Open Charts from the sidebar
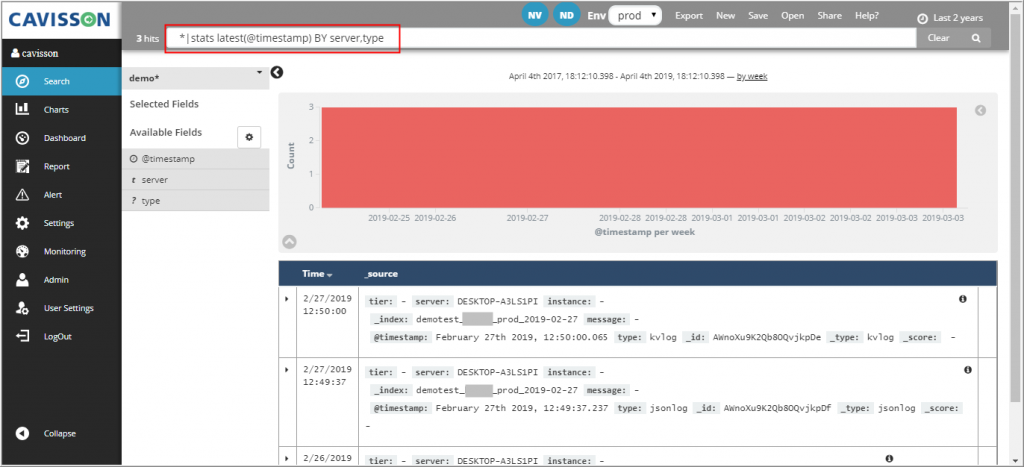Viewport: 1024px width, 467px height. click(x=56, y=109)
